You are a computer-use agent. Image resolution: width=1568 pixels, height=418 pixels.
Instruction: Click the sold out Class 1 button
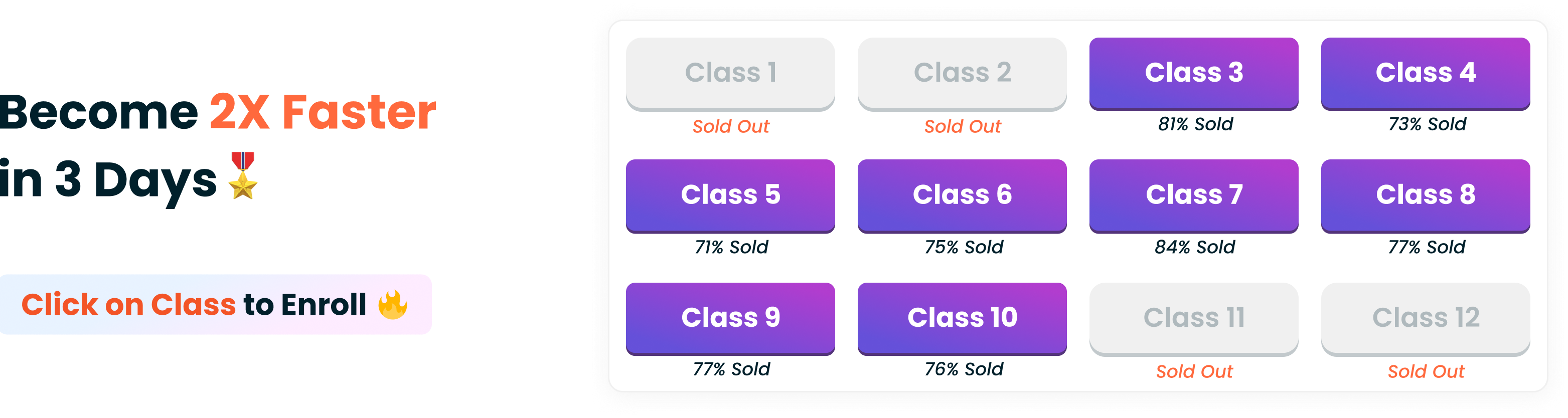click(x=730, y=73)
